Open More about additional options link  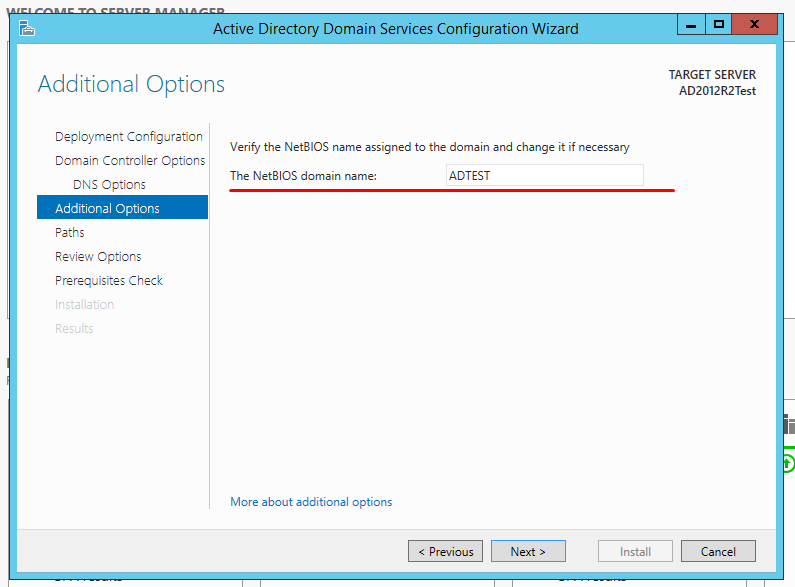(311, 502)
